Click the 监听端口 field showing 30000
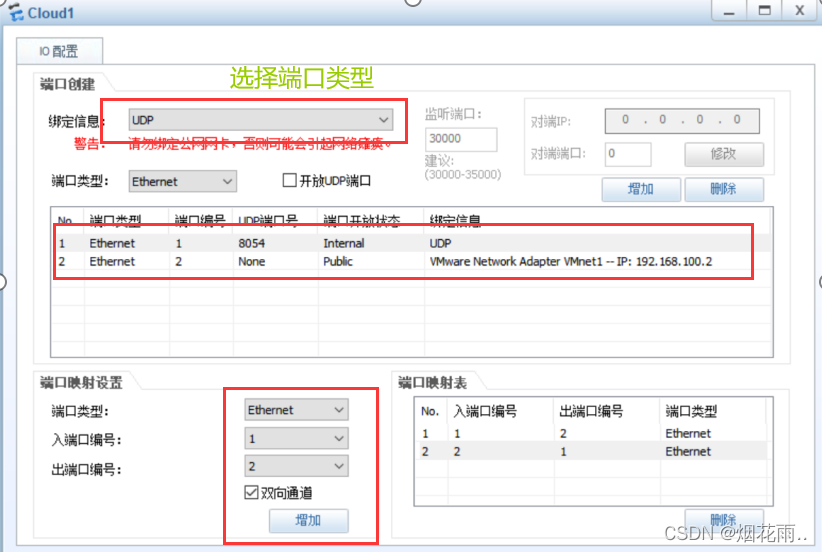Image resolution: width=822 pixels, height=552 pixels. (461, 139)
